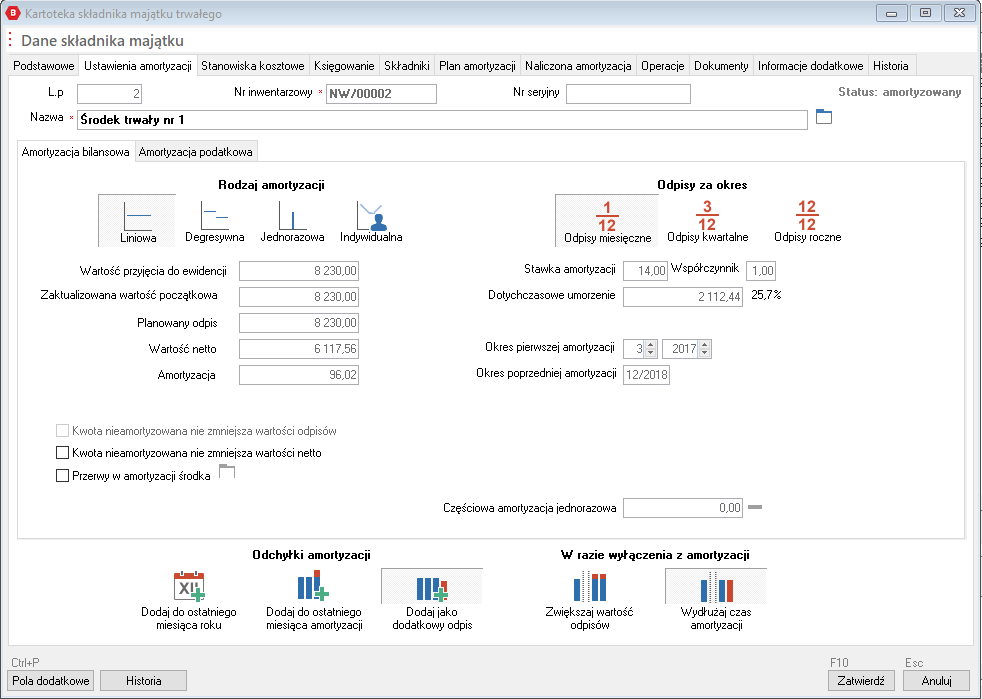Open the Informacje dodatkowe tab

(811, 66)
